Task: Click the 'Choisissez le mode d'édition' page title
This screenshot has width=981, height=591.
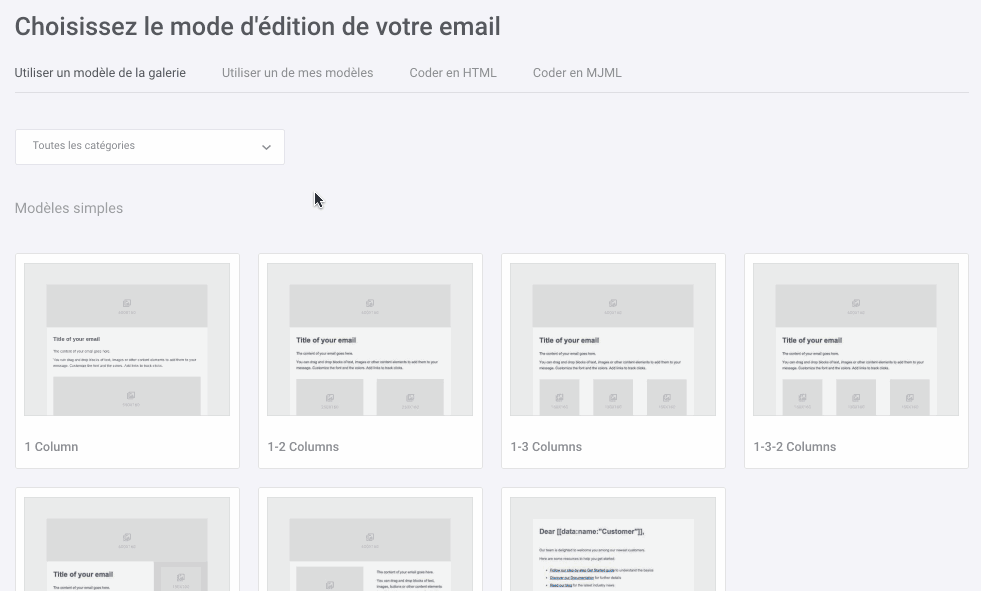Action: tap(257, 27)
